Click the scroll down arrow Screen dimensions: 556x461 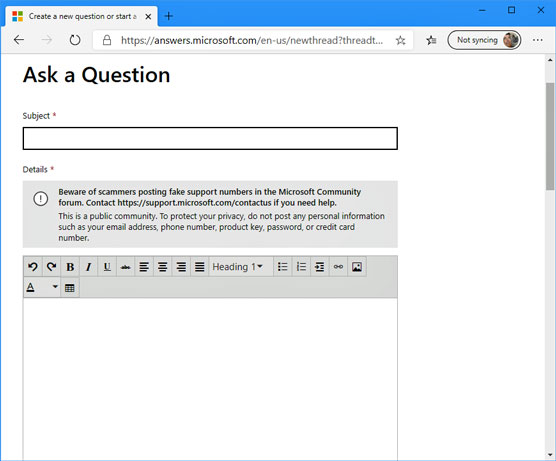550,455
